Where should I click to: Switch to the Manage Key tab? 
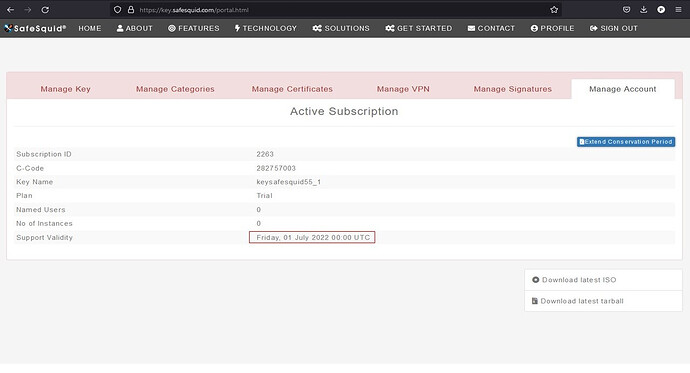click(66, 89)
